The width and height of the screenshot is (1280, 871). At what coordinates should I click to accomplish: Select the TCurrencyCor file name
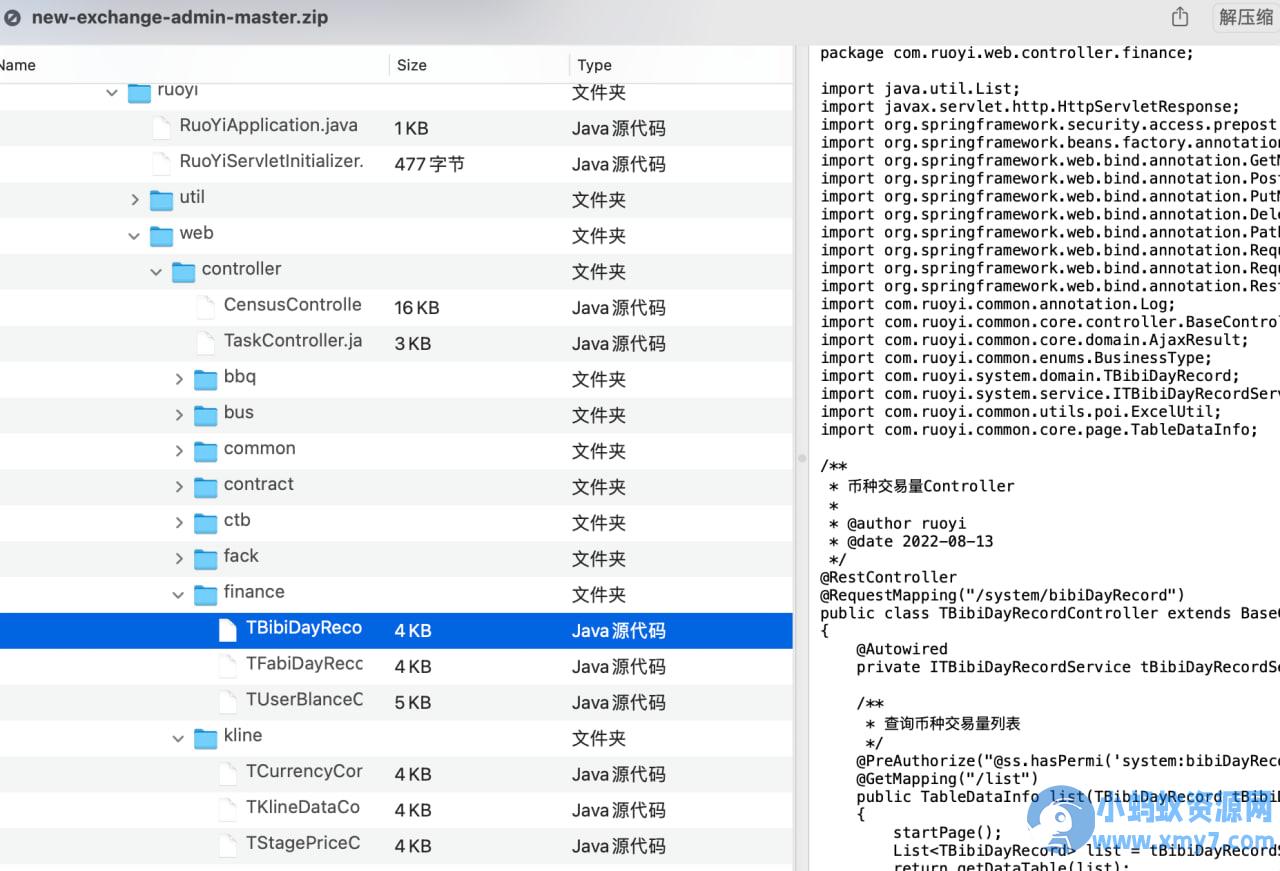[x=304, y=772]
